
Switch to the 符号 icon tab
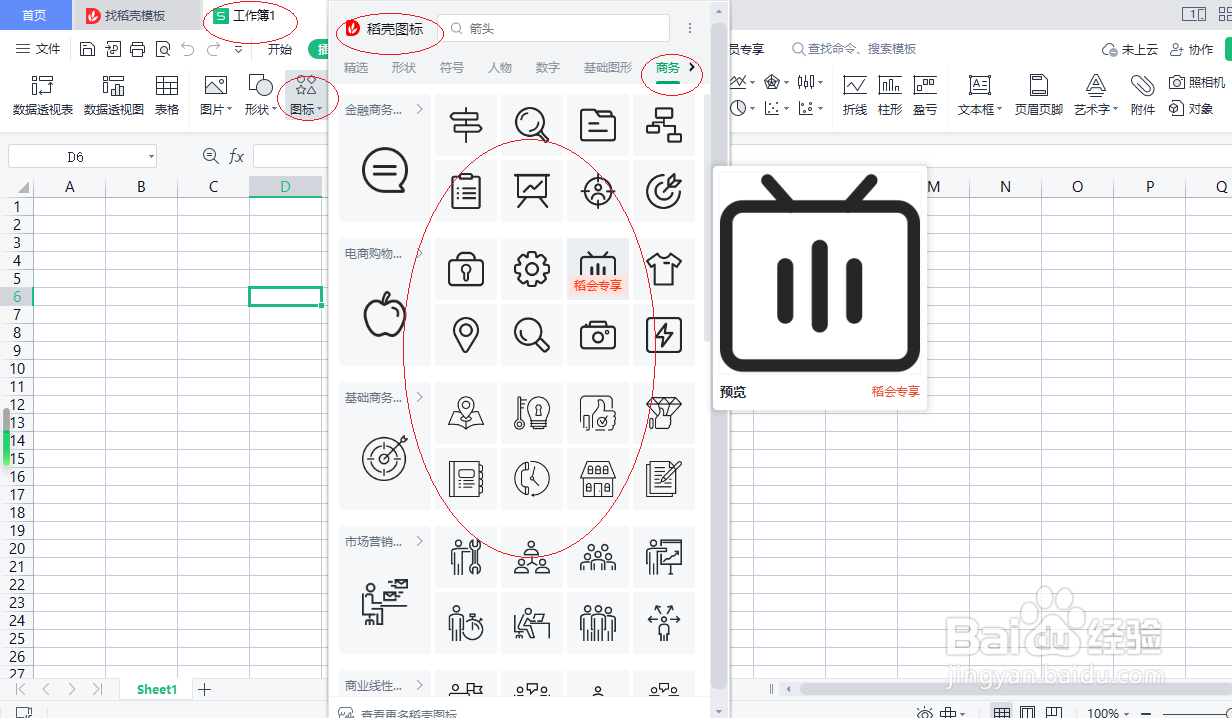452,68
